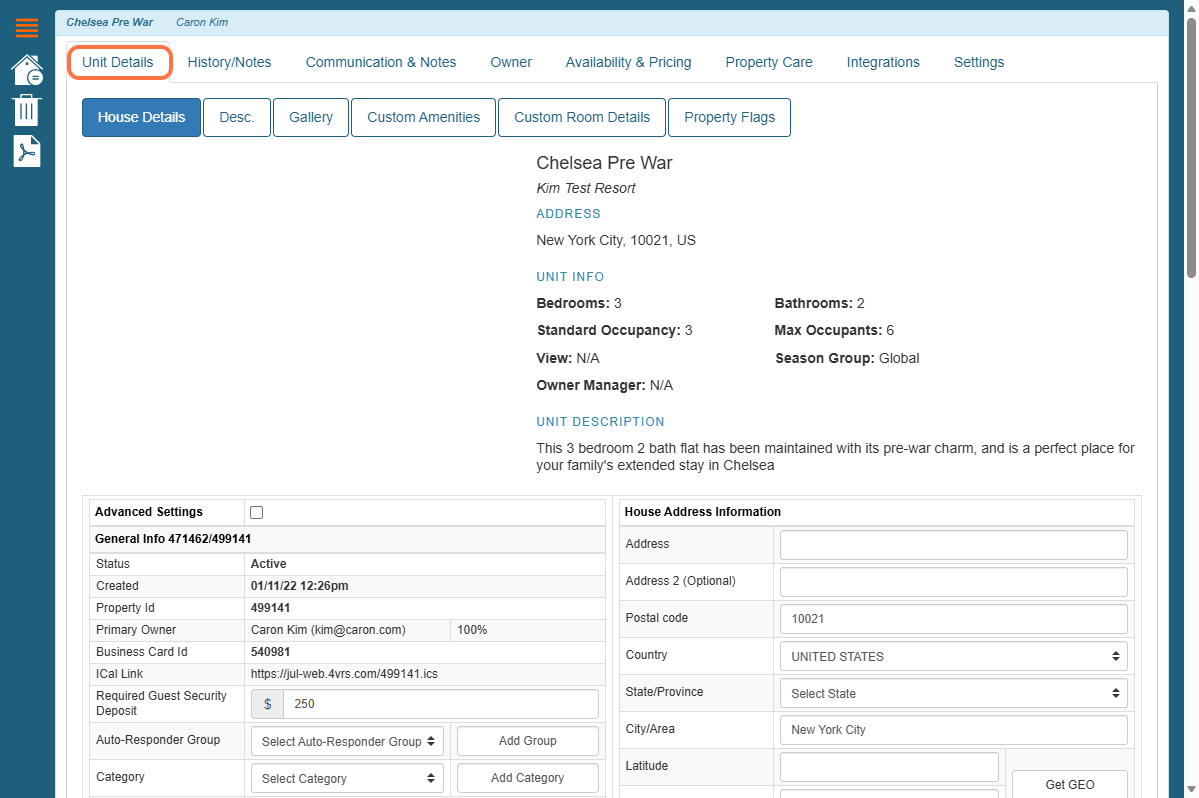Open the Integrations tab

pyautogui.click(x=883, y=63)
